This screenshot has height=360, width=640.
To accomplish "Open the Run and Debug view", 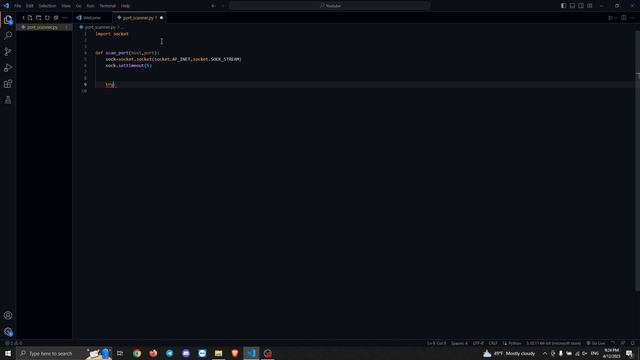I will 8,68.
